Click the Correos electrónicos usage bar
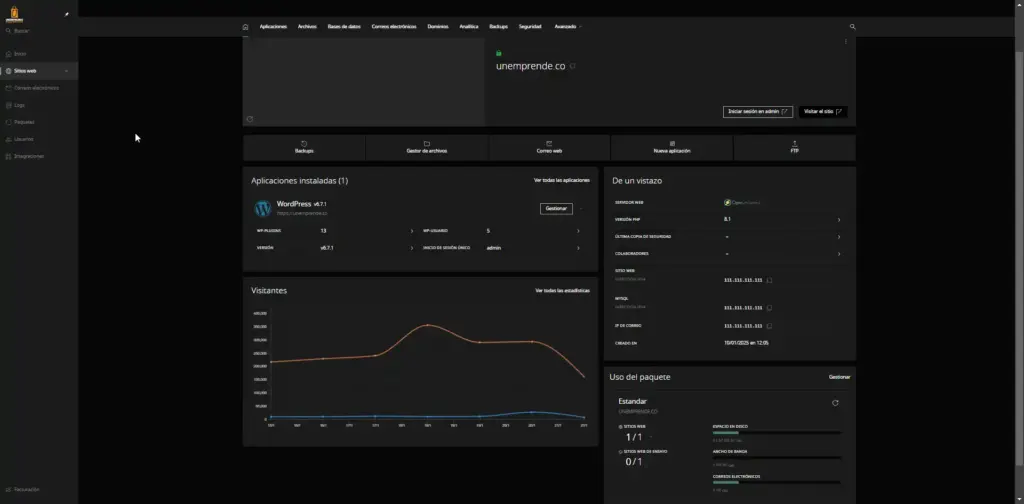 click(x=776, y=482)
